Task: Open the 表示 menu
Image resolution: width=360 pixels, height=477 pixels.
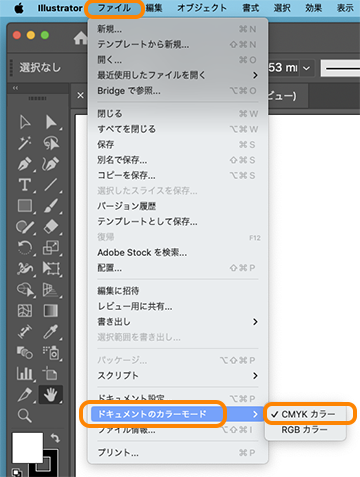Action: tap(345, 8)
